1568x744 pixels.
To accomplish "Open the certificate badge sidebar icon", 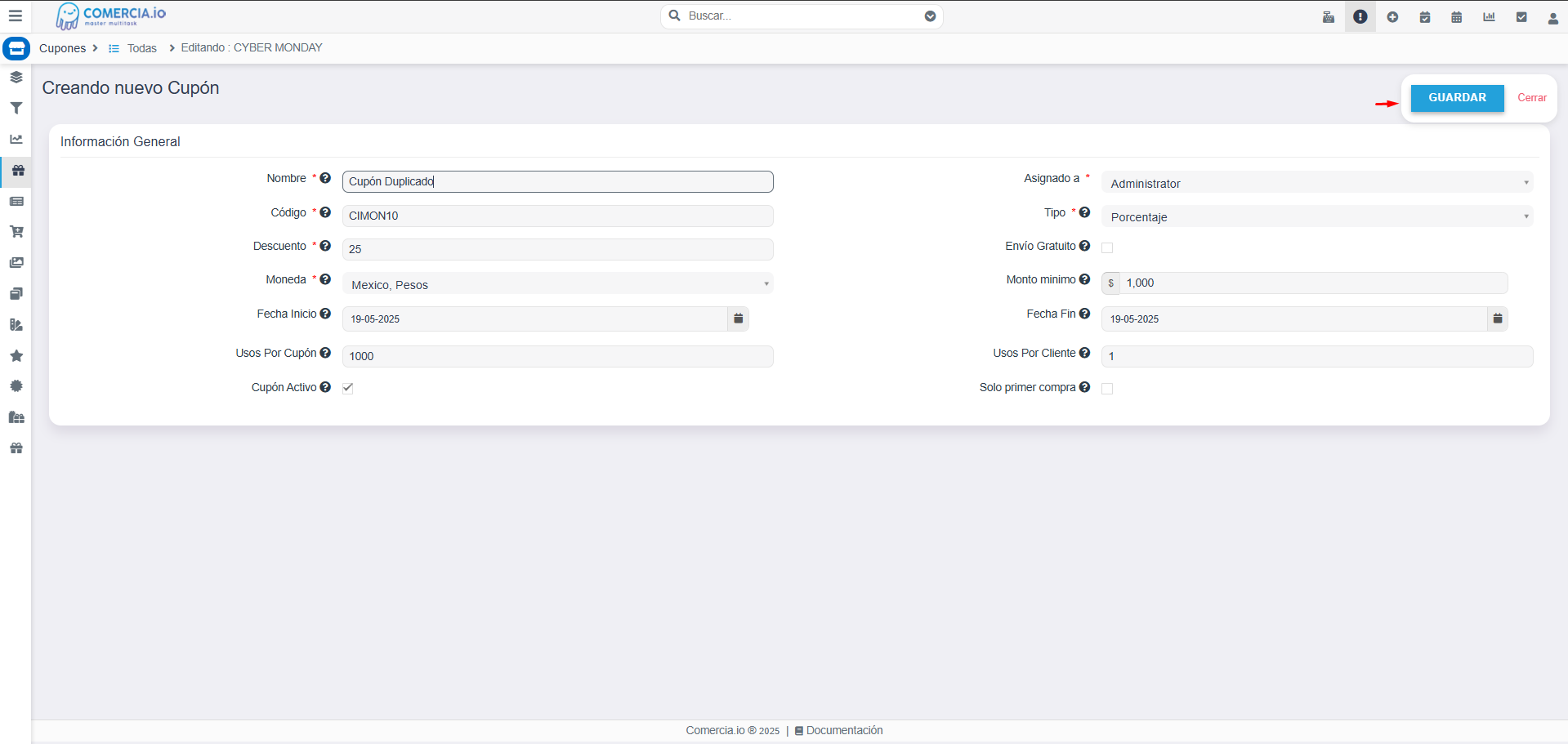I will point(16,386).
